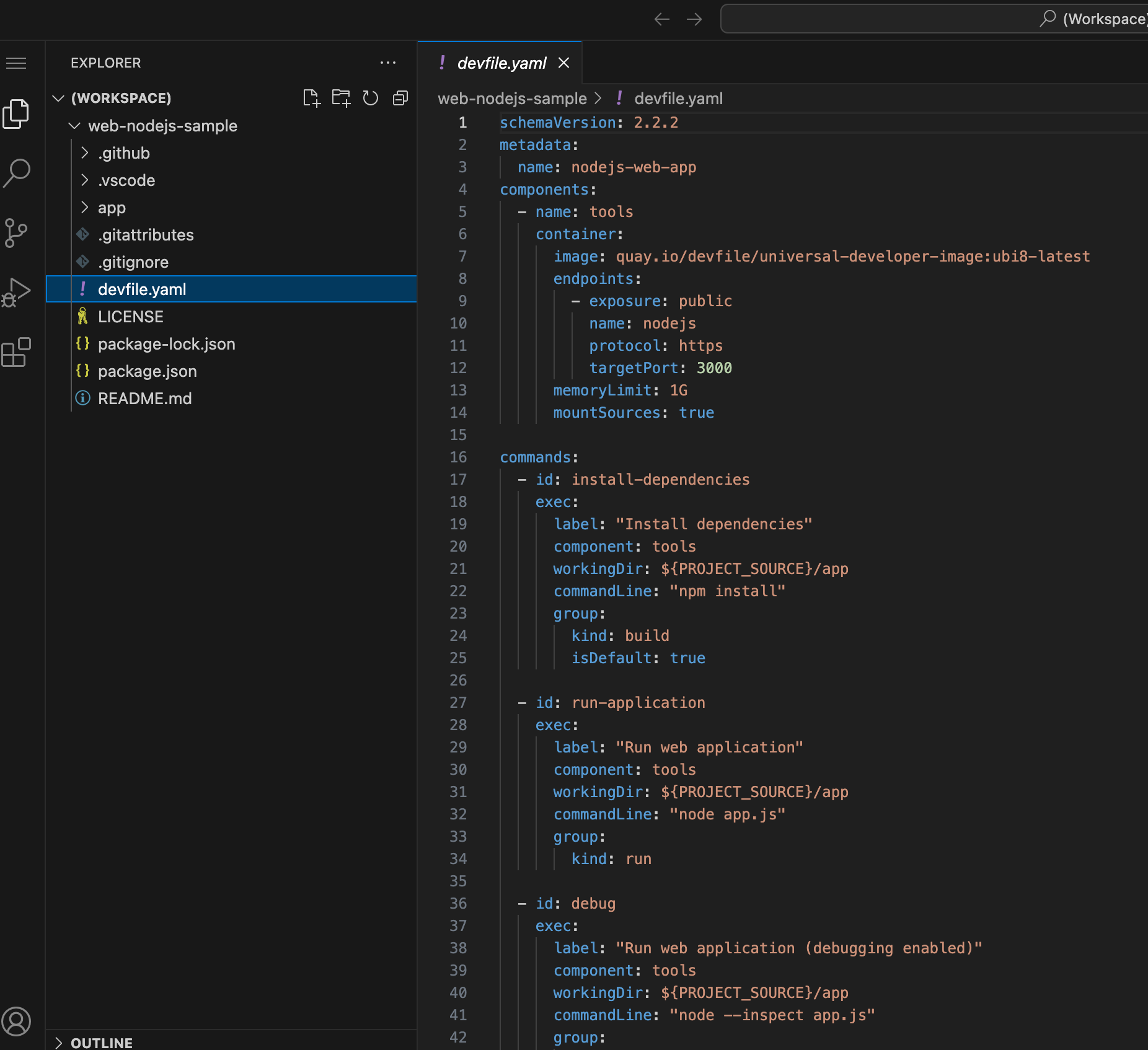Click the New File icon in Explorer
This screenshot has height=1050, width=1148.
coord(311,98)
